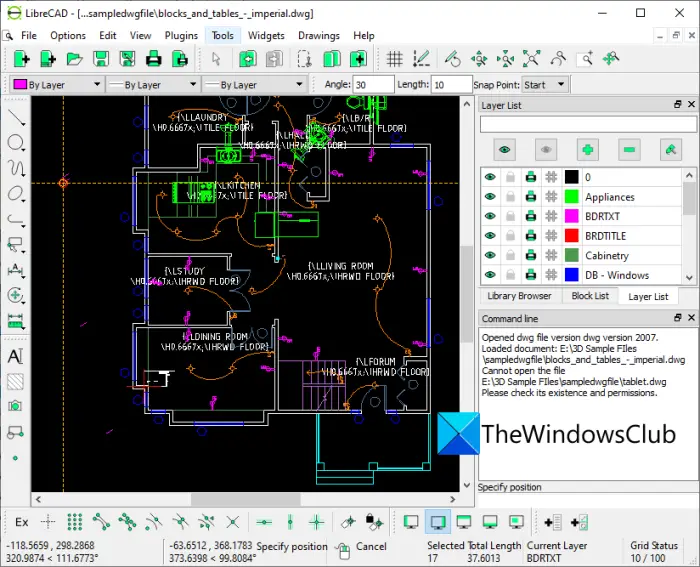Toggle visibility of BDRTXT layer
The height and width of the screenshot is (567, 700).
(x=490, y=216)
